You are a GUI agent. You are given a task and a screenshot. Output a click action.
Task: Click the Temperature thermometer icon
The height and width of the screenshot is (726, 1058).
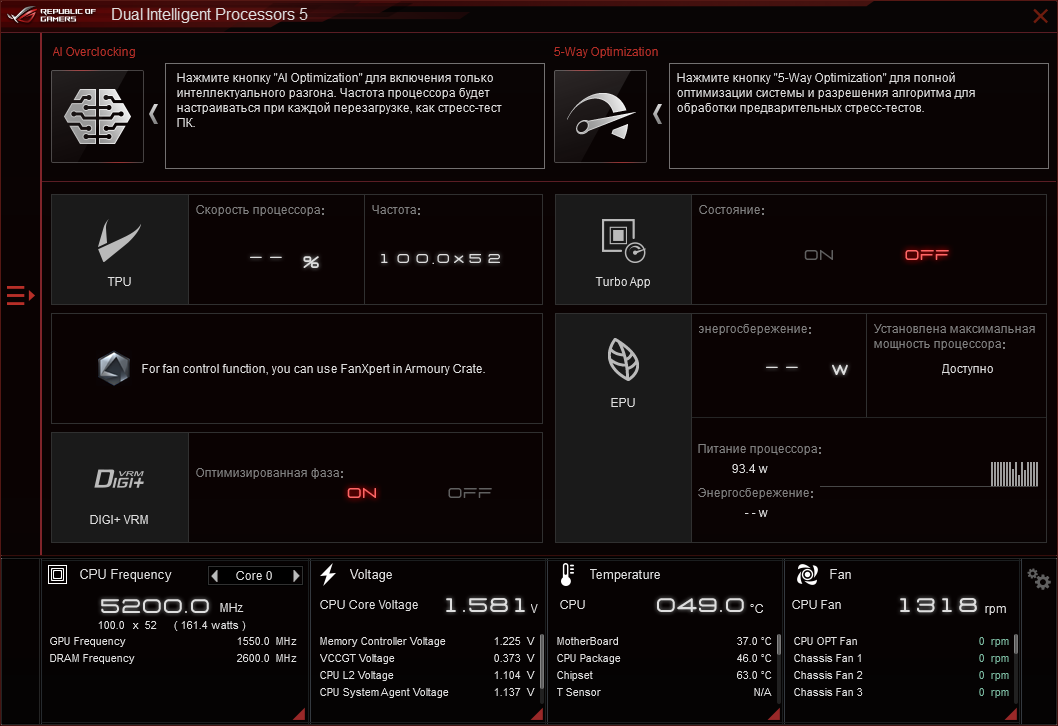[x=567, y=575]
